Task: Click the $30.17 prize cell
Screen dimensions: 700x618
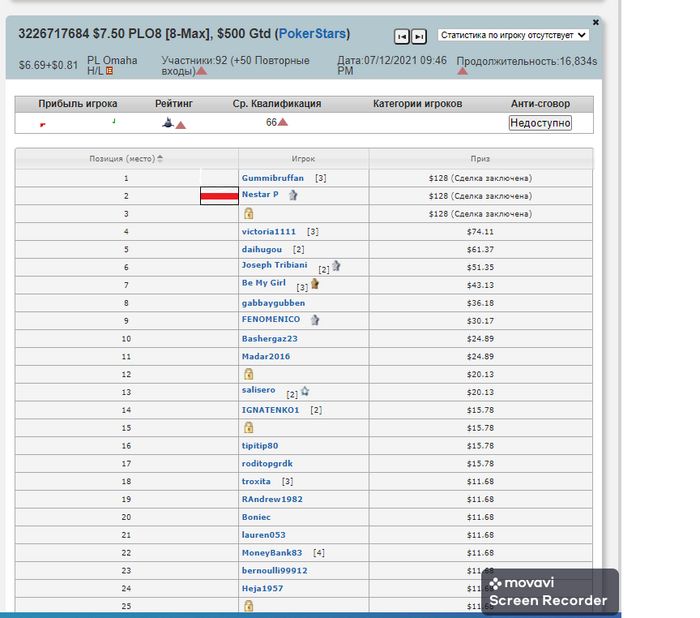Action: coord(480,321)
